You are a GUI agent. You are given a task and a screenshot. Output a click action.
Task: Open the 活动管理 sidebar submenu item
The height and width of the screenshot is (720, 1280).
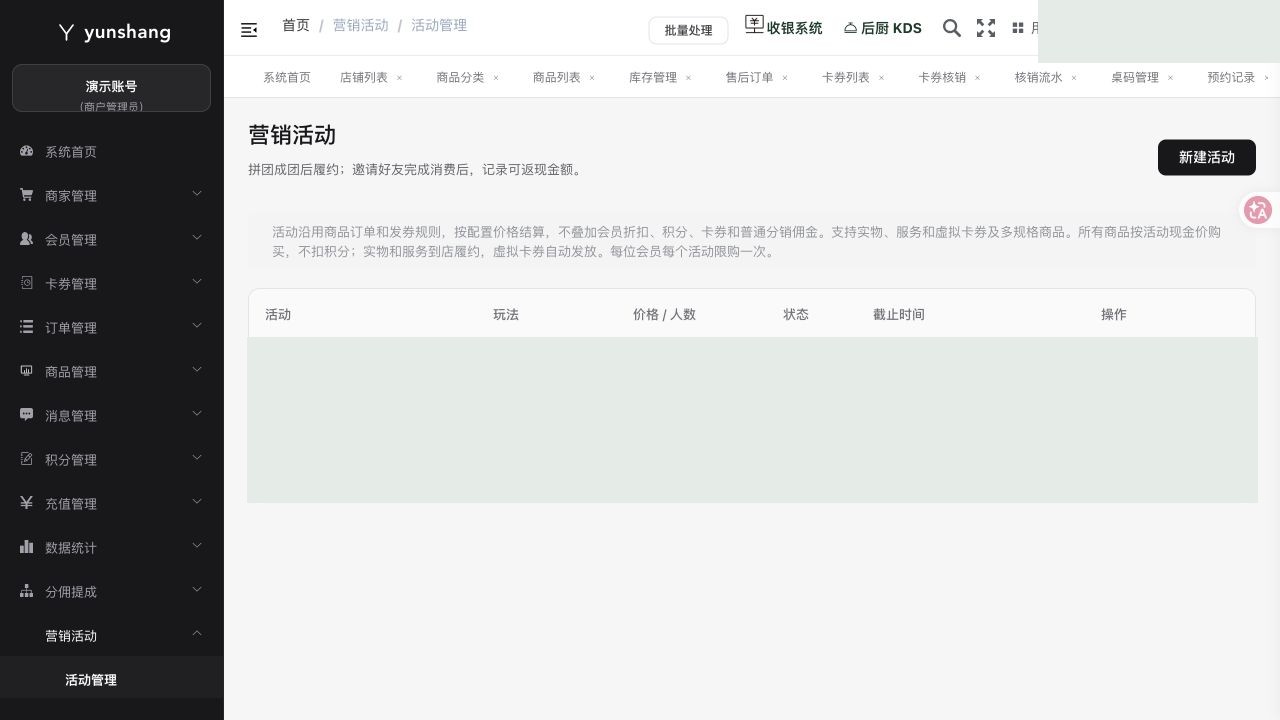112,679
